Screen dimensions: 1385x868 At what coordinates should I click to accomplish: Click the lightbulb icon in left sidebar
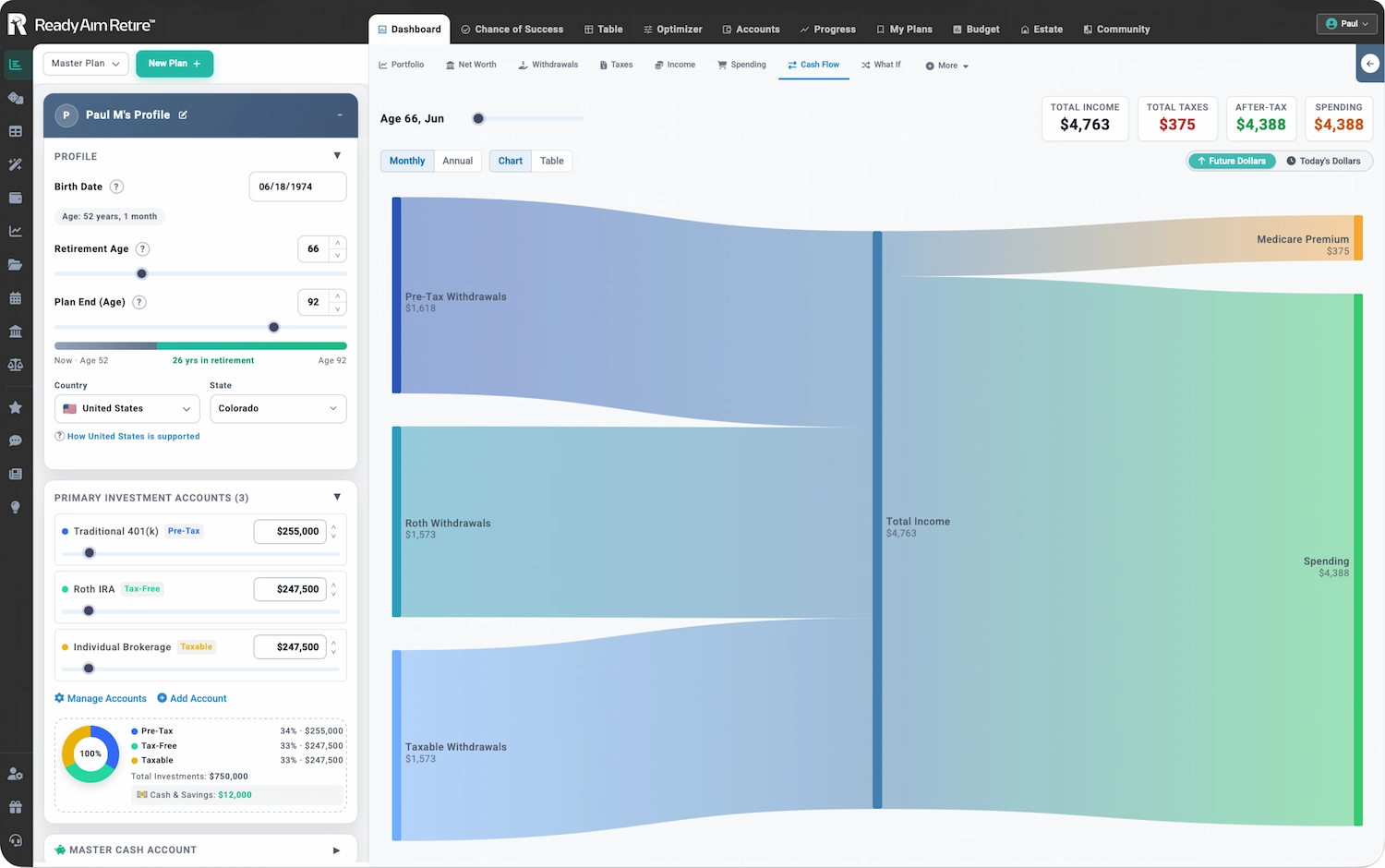pos(16,507)
